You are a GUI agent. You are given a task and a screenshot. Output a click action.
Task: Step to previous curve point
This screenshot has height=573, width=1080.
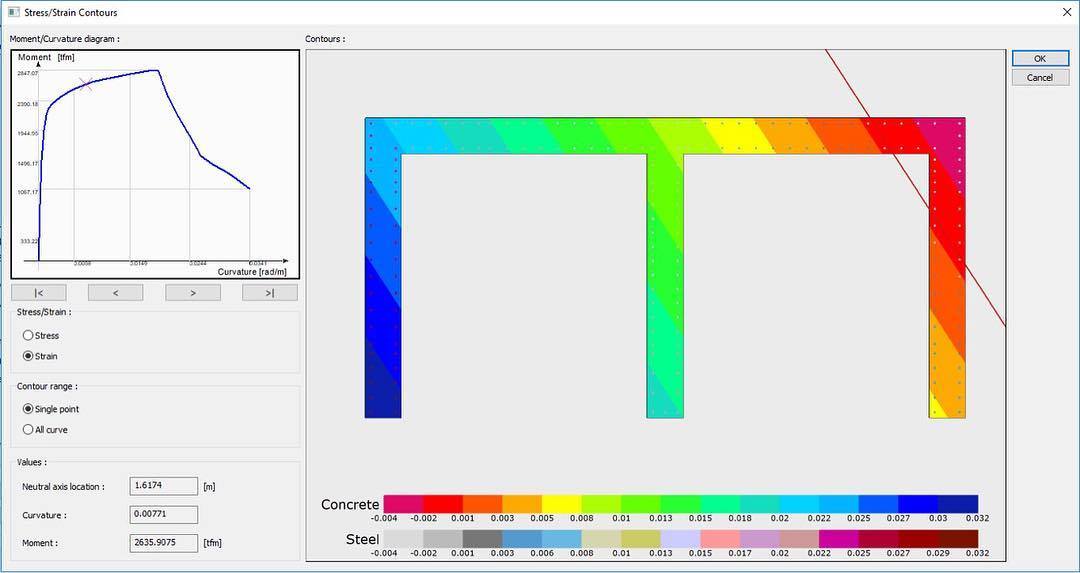click(115, 293)
